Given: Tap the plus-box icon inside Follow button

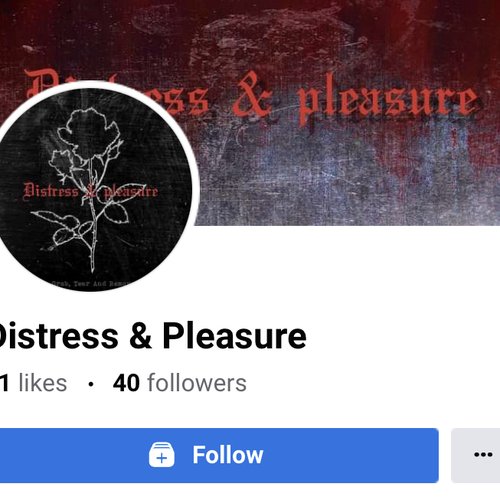Looking at the screenshot, I should coord(161,455).
